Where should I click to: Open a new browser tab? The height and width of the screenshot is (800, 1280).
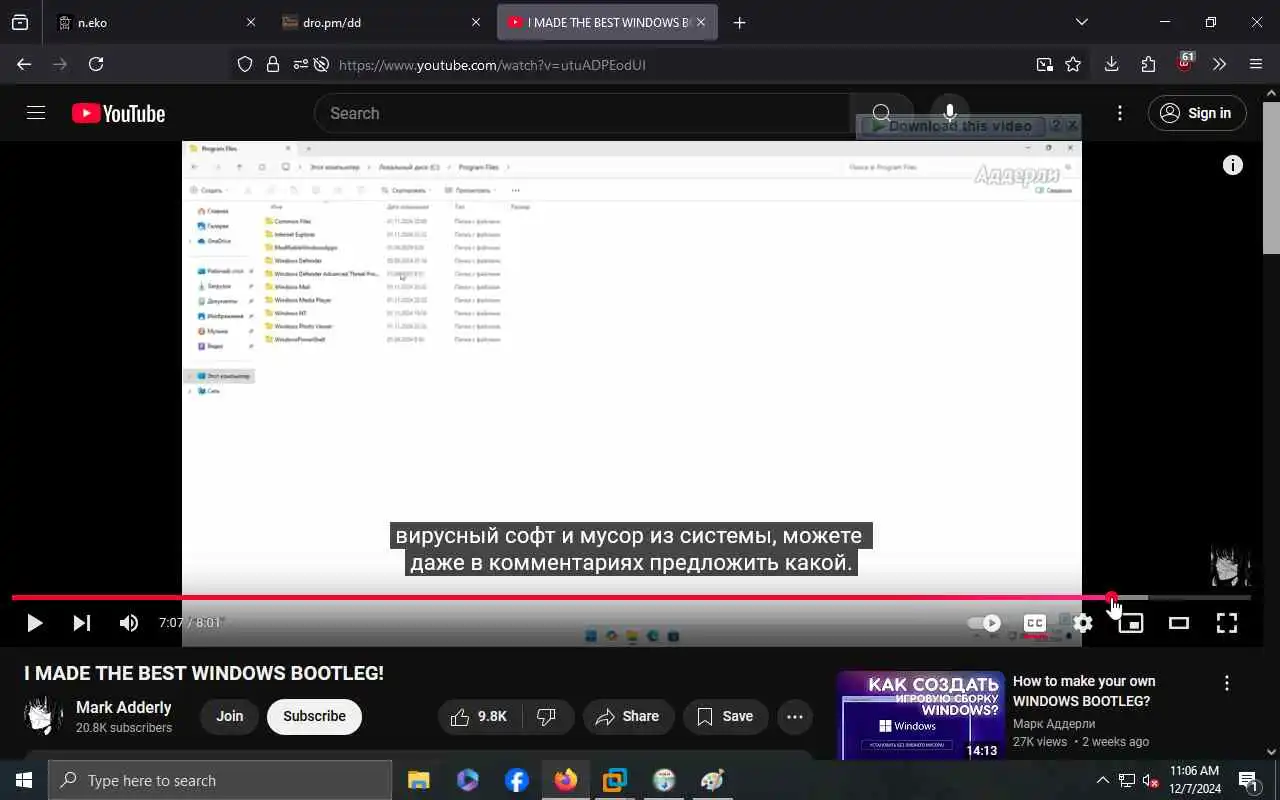click(739, 22)
